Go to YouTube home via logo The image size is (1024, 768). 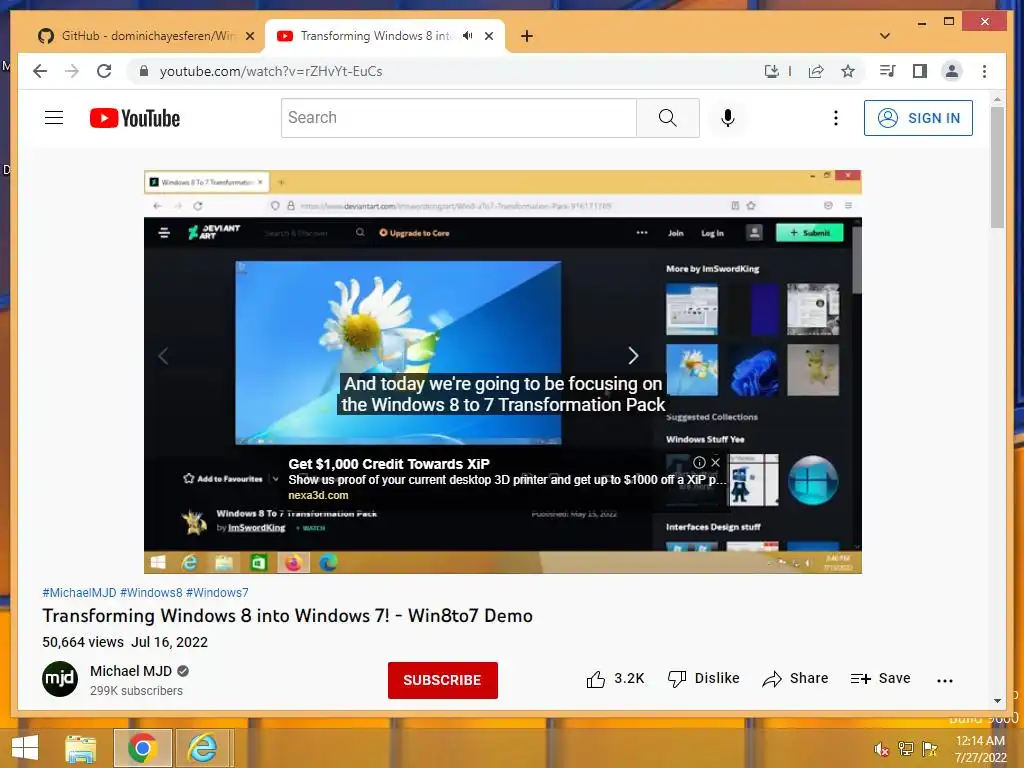click(x=135, y=118)
